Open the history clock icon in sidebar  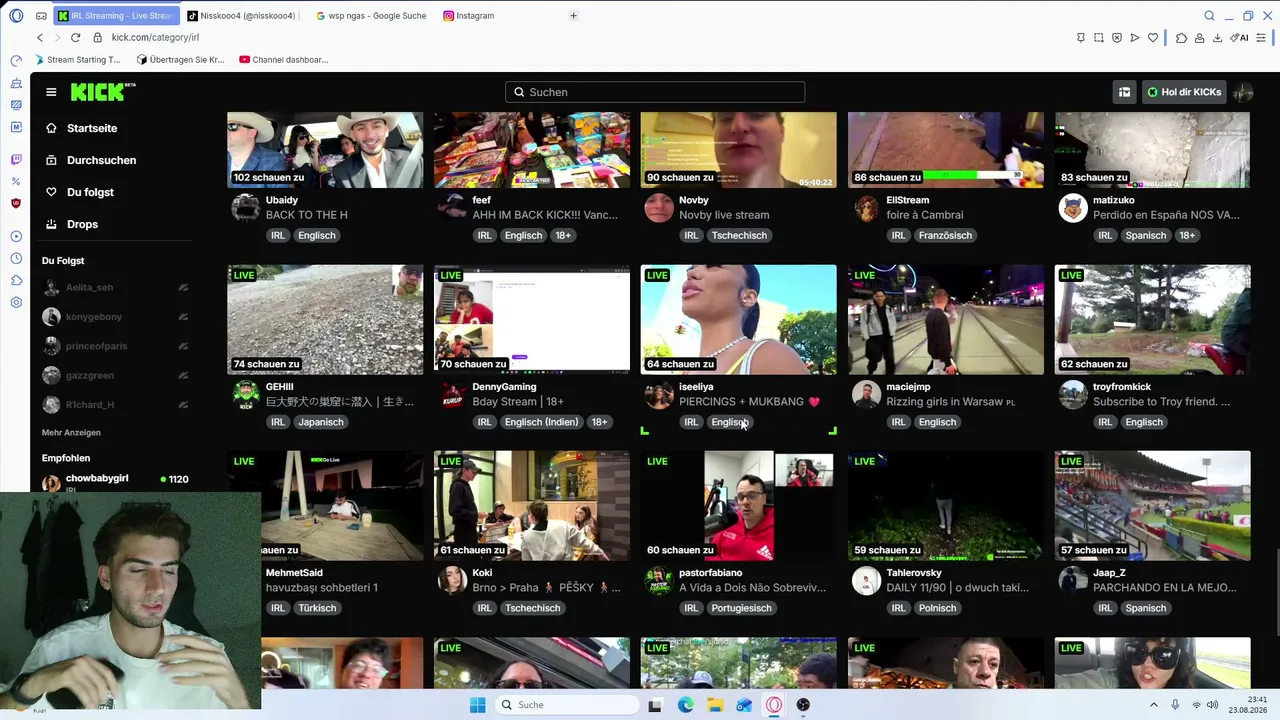coord(16,259)
